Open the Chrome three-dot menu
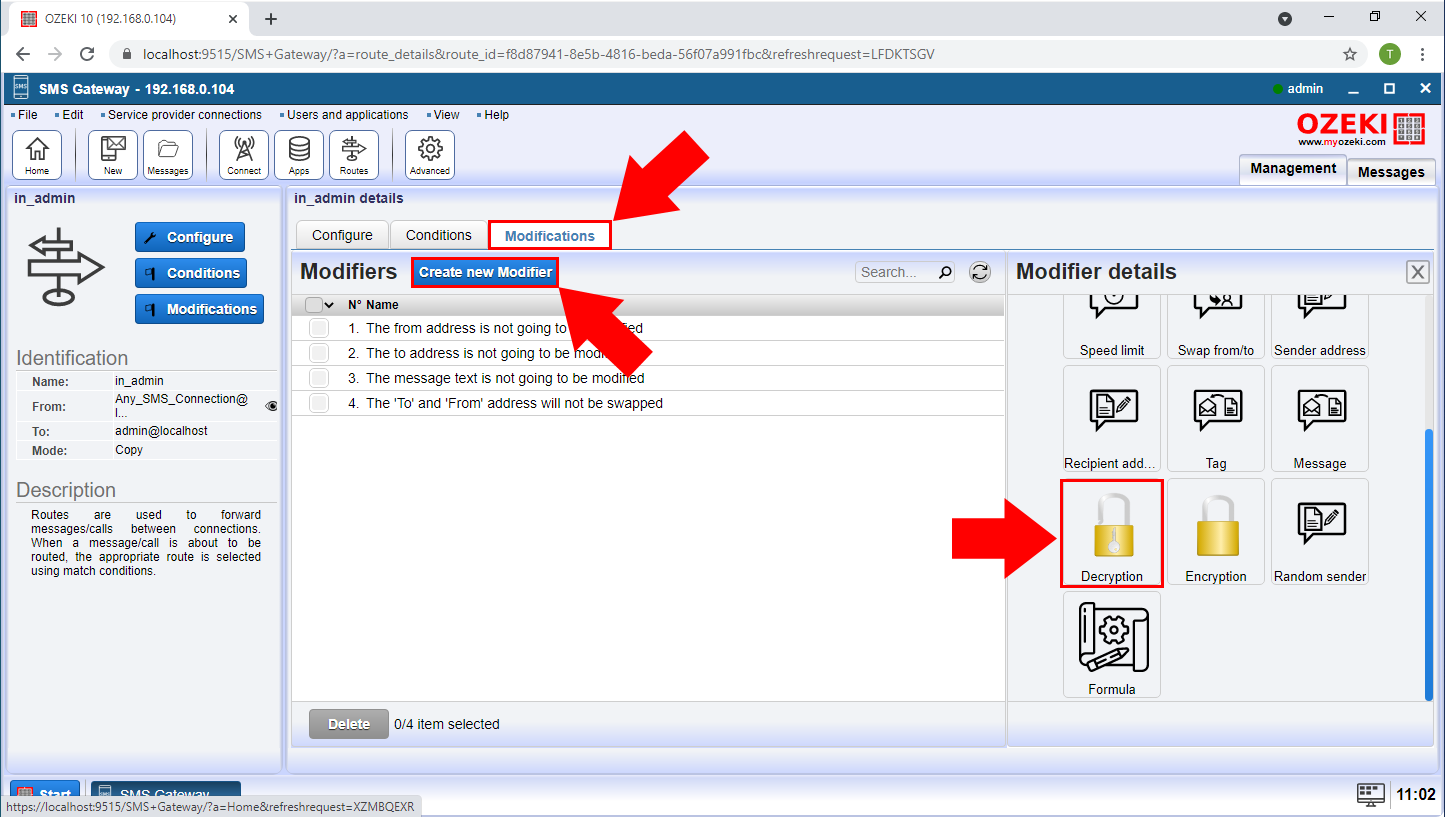The image size is (1445, 817). click(x=1422, y=54)
